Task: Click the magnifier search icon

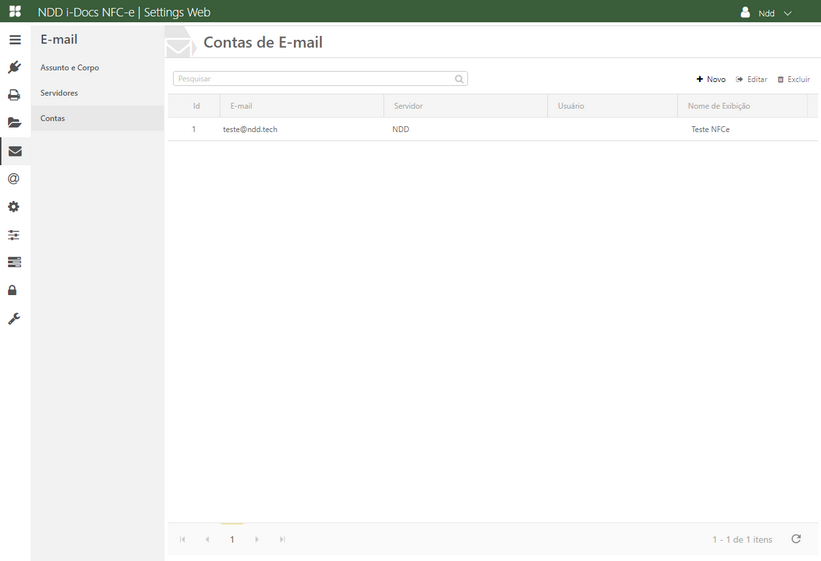Action: [459, 79]
